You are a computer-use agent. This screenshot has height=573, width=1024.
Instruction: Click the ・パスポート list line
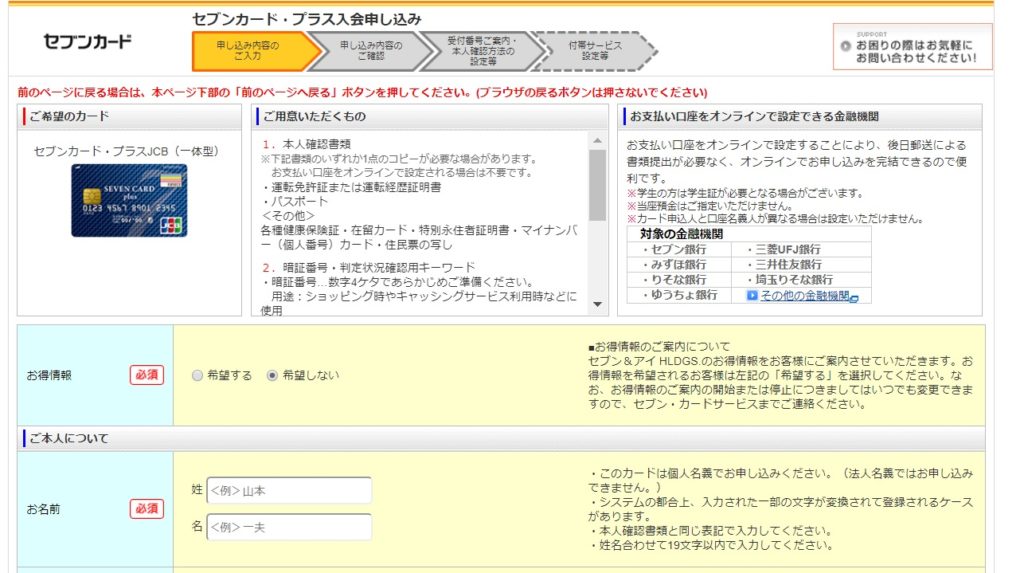294,202
